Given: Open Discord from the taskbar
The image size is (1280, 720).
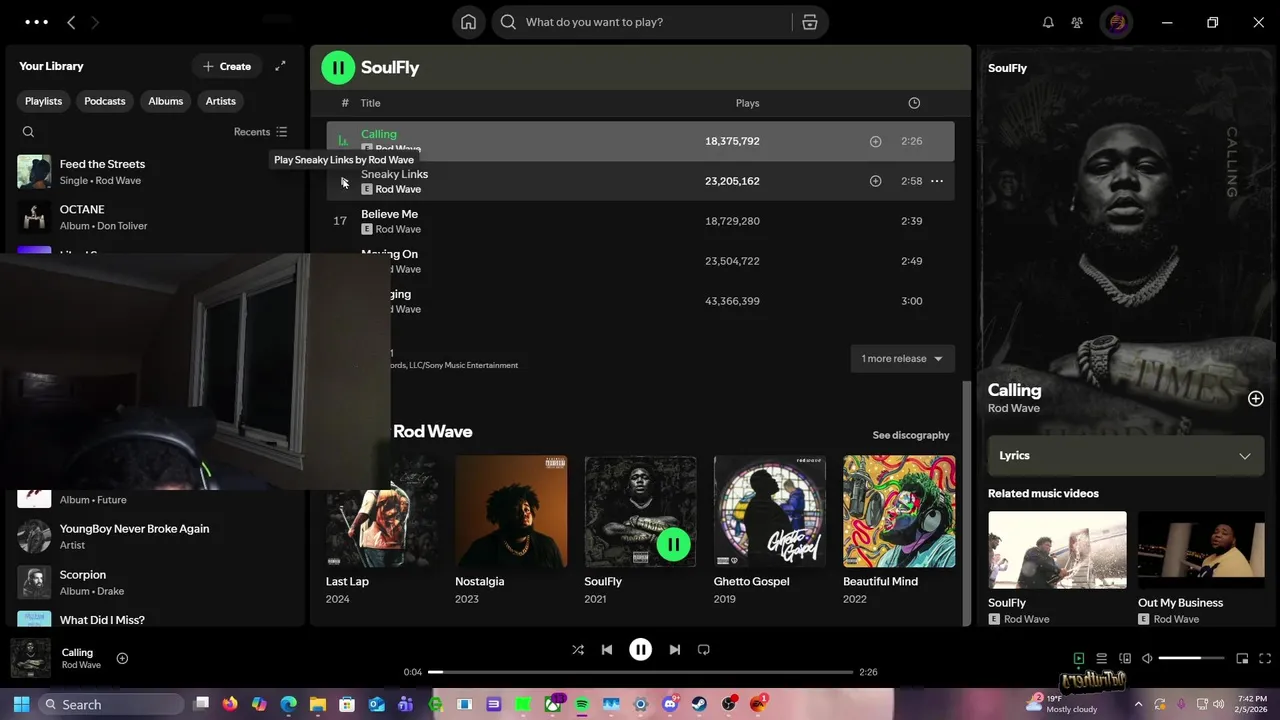Looking at the screenshot, I should click(670, 704).
